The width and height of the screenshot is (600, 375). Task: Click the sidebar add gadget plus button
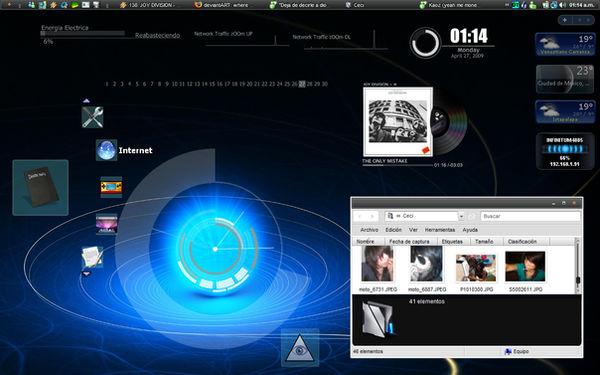click(x=565, y=20)
